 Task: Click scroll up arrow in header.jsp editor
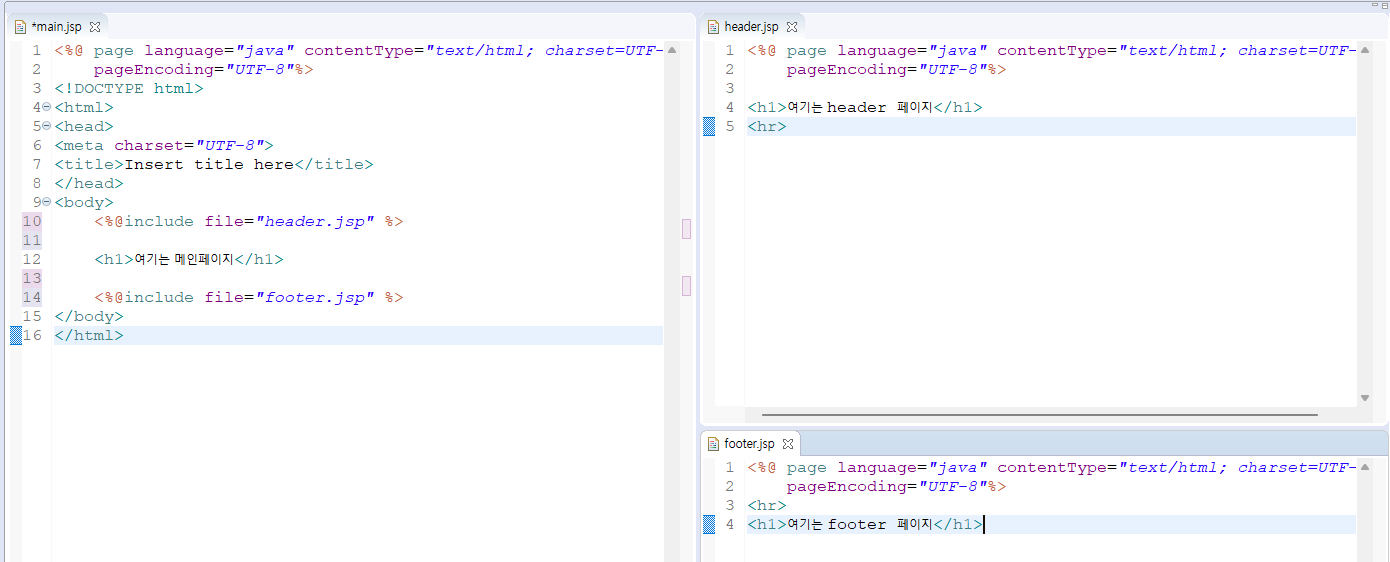click(x=1365, y=50)
